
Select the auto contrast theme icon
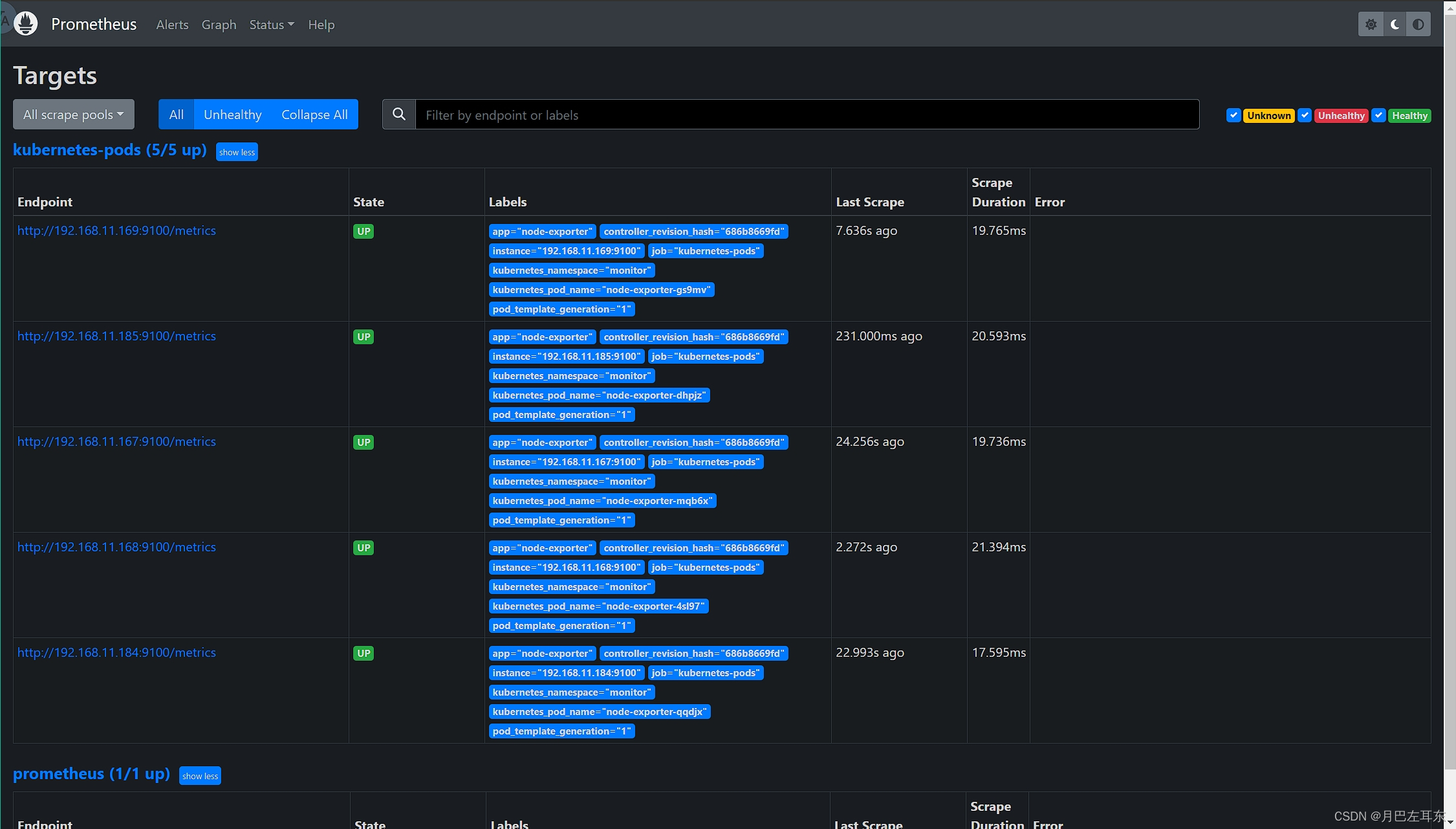(1418, 25)
